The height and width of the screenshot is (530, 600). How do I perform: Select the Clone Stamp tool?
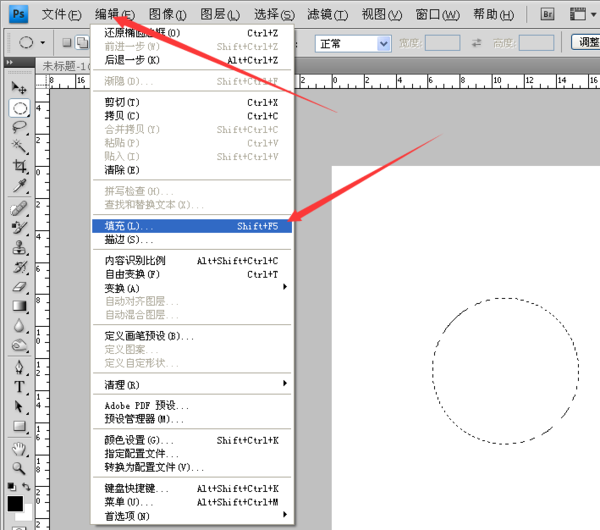[x=19, y=248]
